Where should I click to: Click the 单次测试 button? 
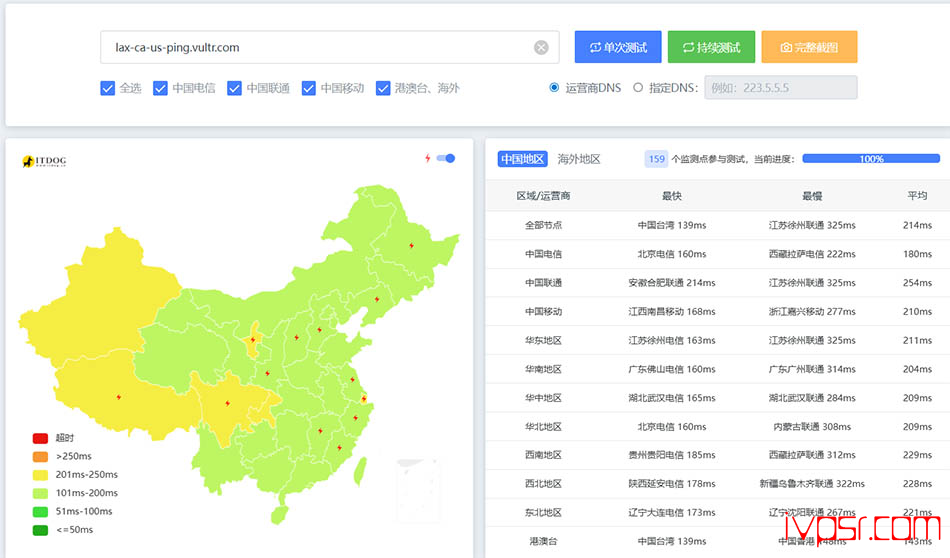618,47
